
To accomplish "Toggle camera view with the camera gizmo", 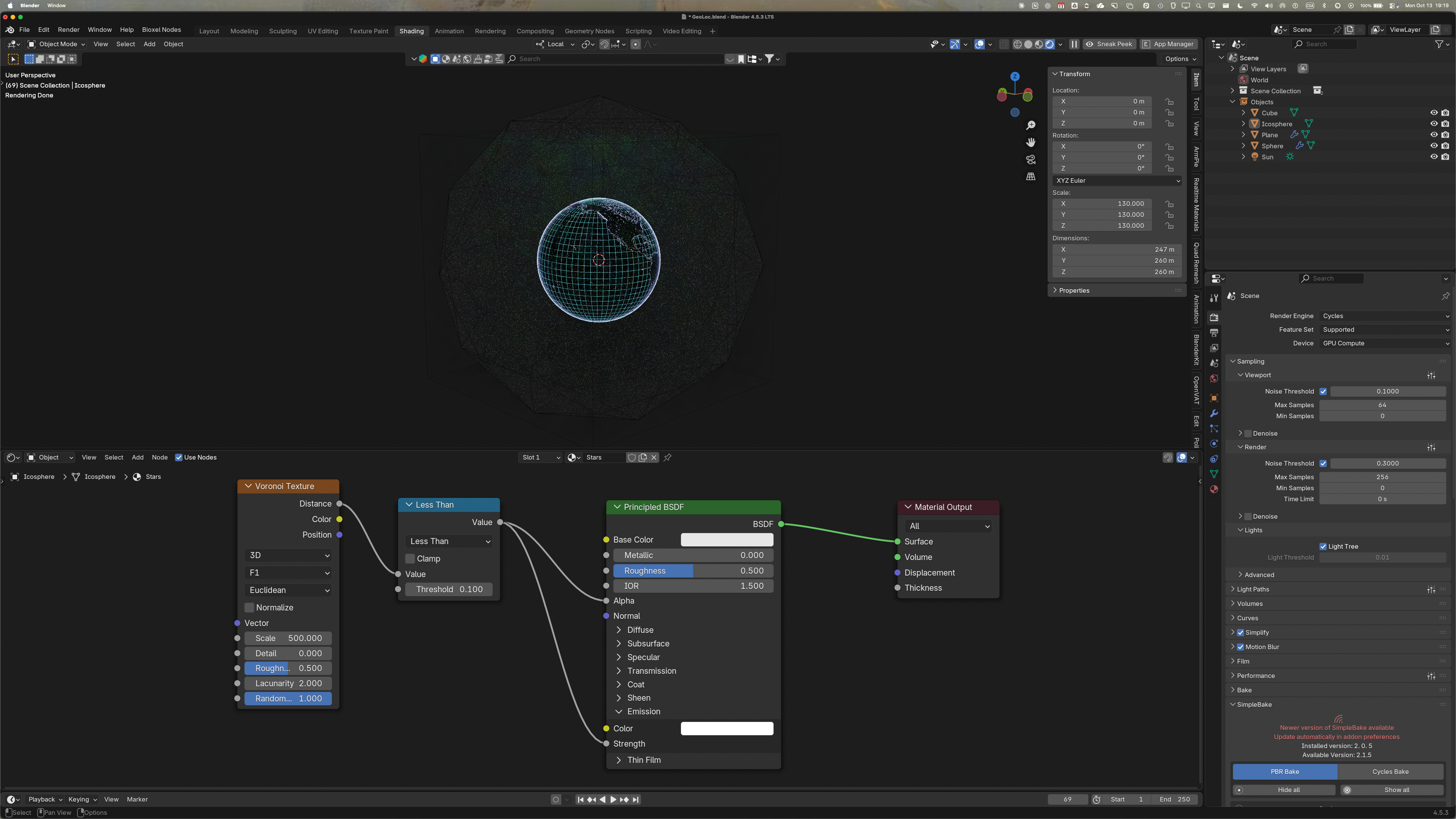I will tap(1031, 159).
